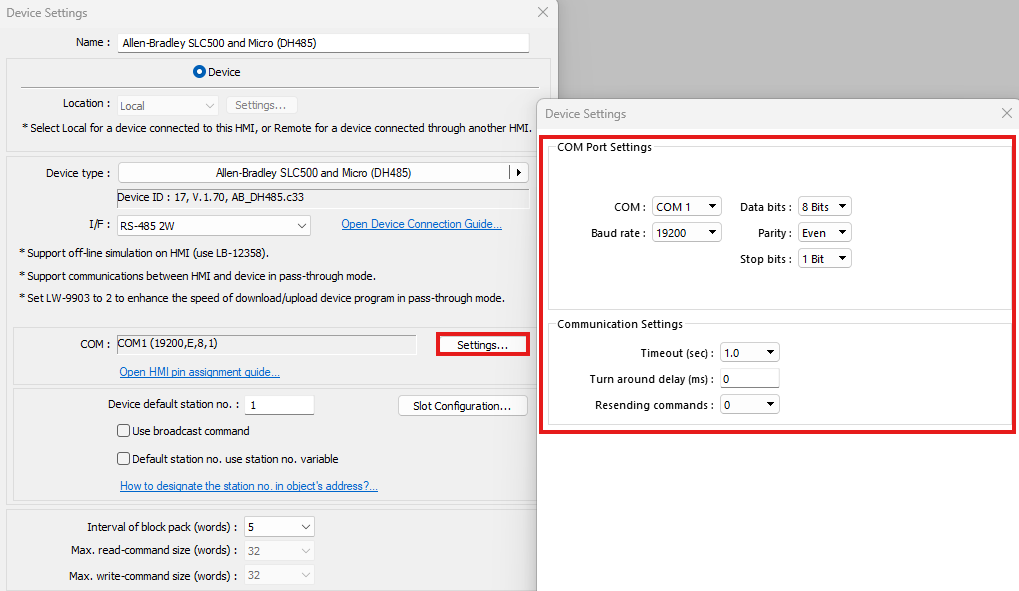The image size is (1019, 591).
Task: Open the Baud rate 19200 dropdown
Action: (686, 233)
